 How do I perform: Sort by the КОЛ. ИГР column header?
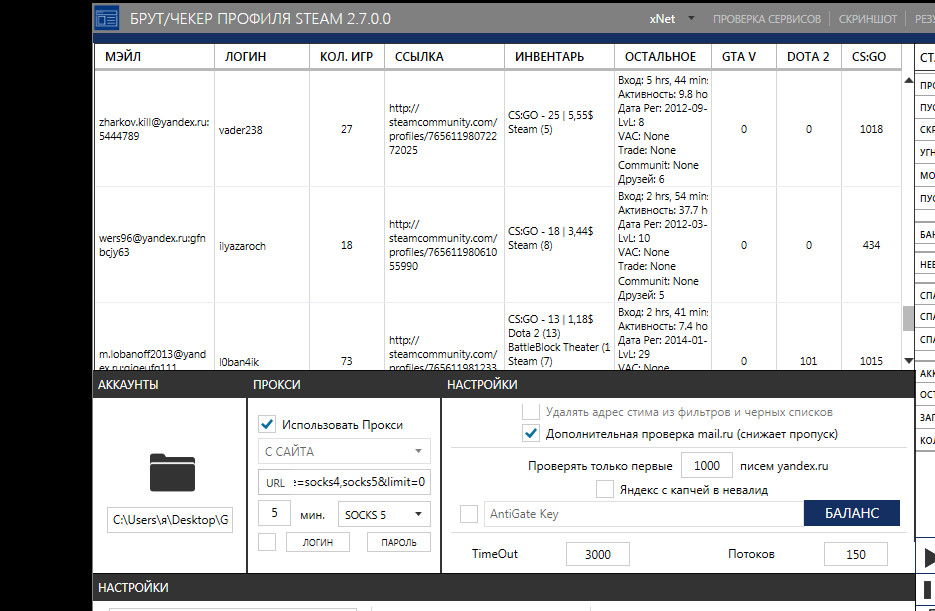[347, 57]
